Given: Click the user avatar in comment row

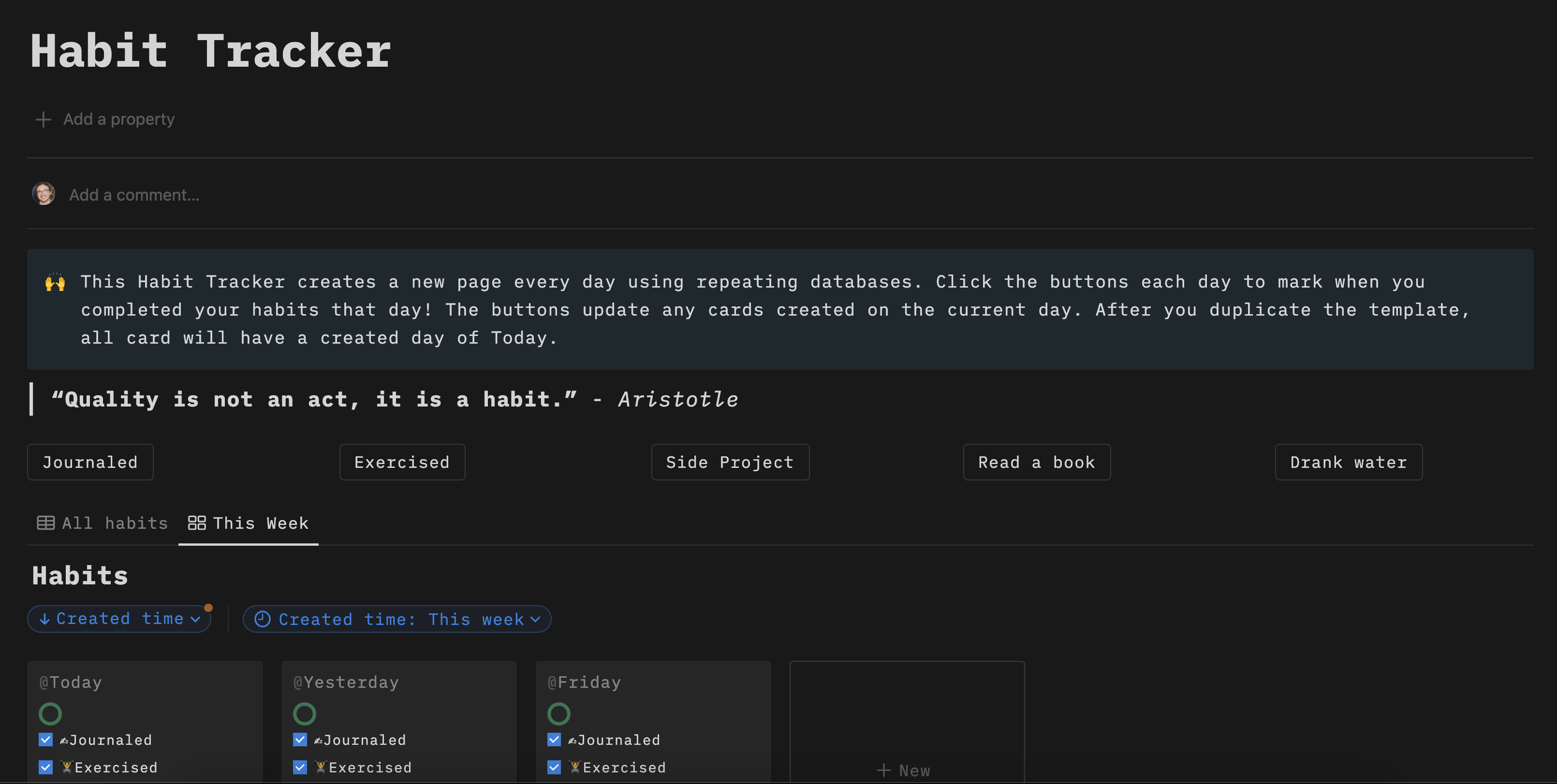Looking at the screenshot, I should pyautogui.click(x=44, y=194).
